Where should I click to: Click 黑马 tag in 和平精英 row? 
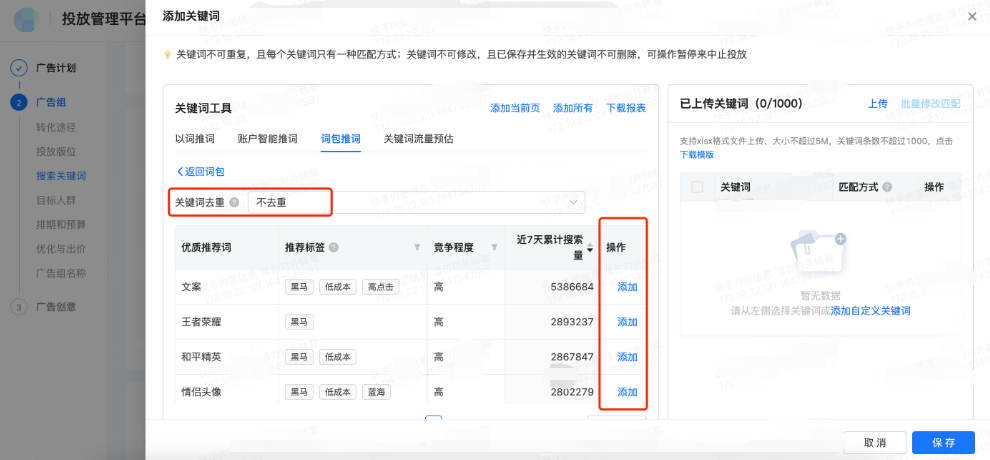pos(299,357)
